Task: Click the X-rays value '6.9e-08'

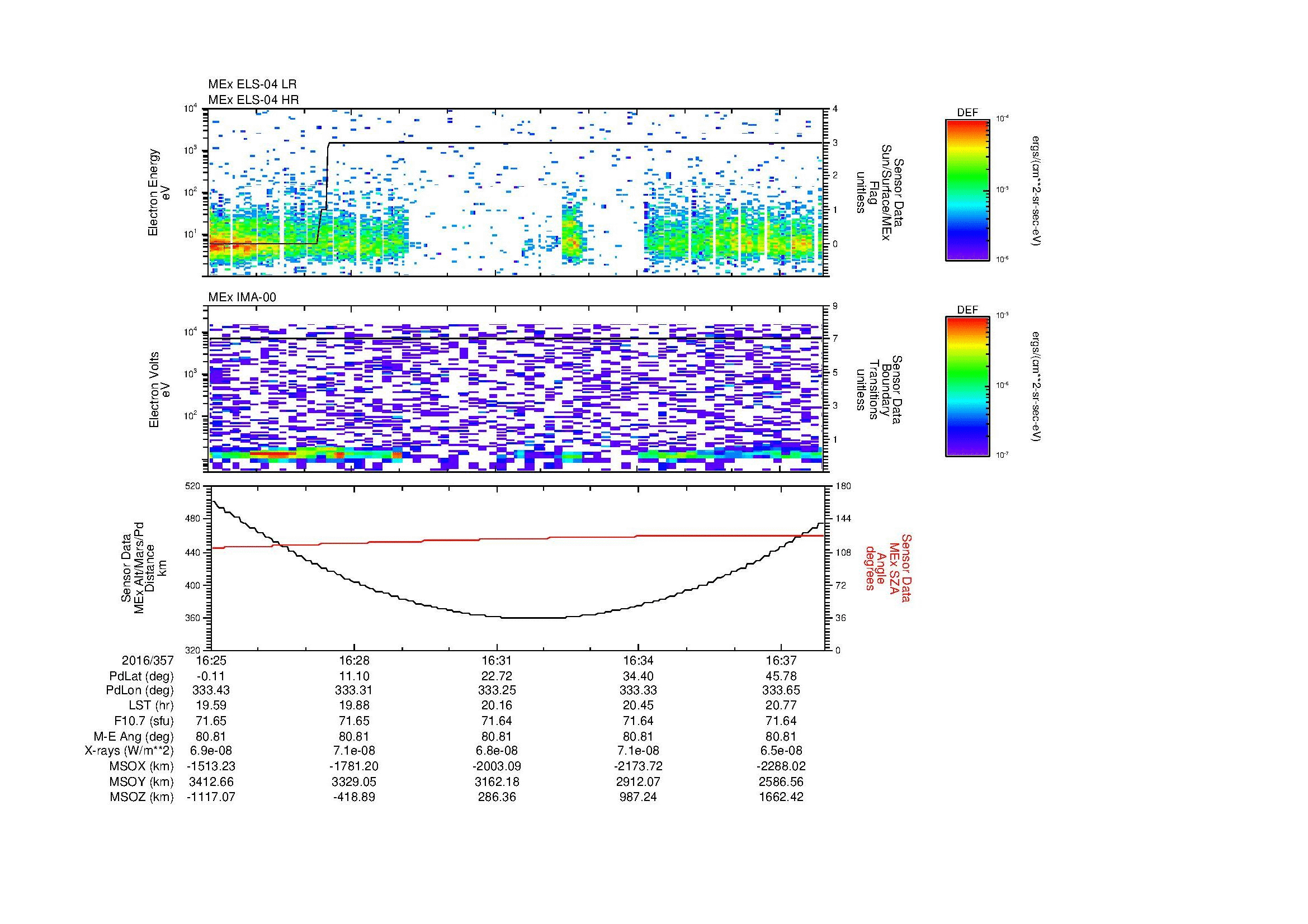Action: point(211,751)
